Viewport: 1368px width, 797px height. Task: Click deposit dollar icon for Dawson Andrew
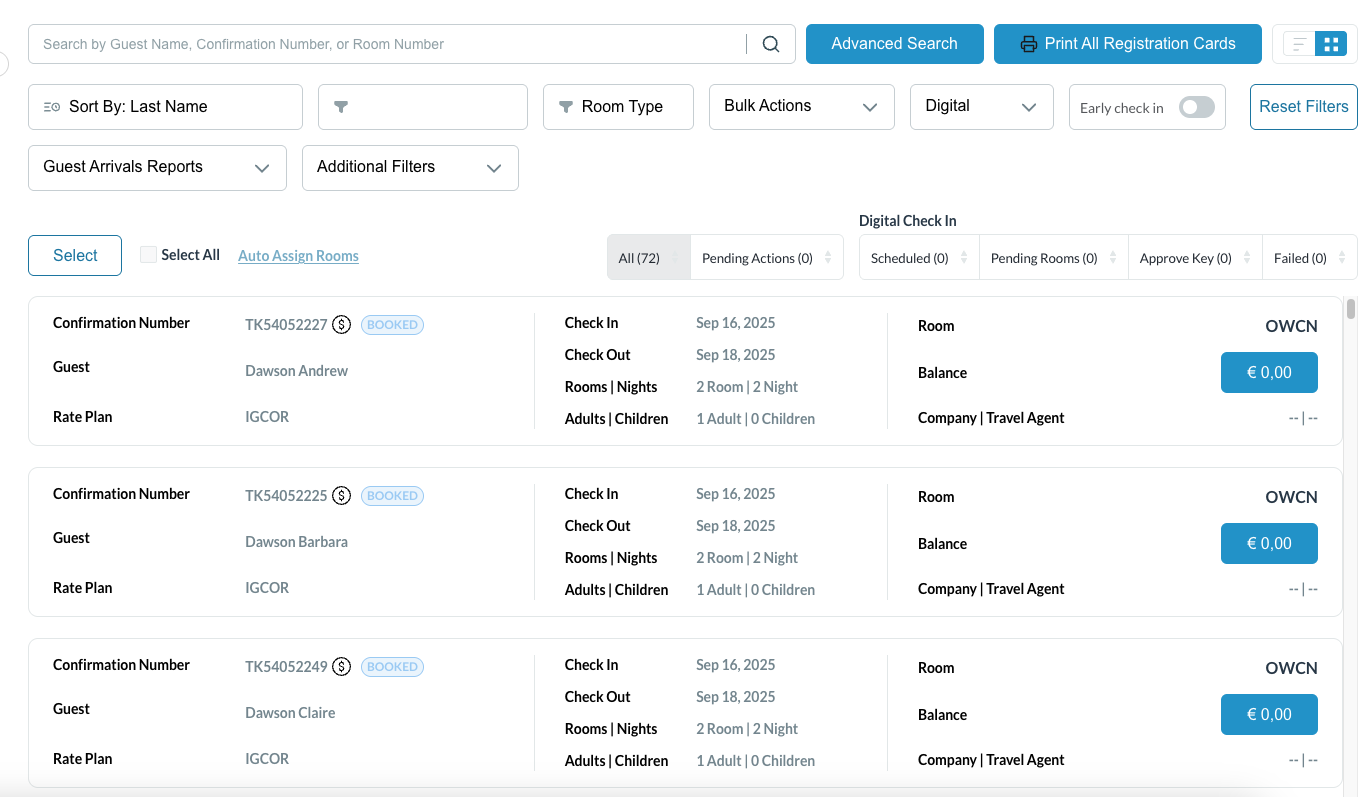click(342, 324)
